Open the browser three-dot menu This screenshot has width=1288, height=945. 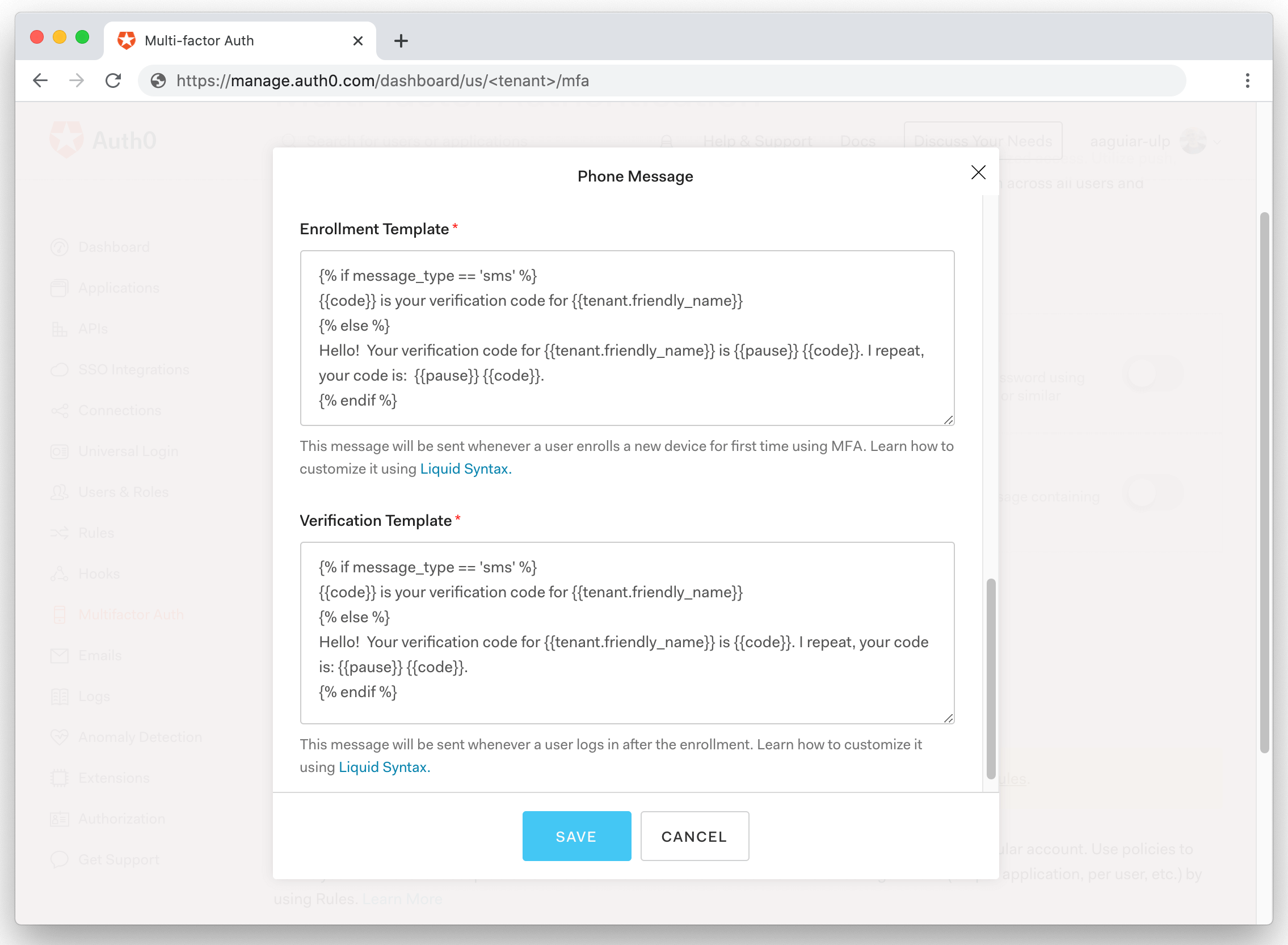(x=1247, y=81)
